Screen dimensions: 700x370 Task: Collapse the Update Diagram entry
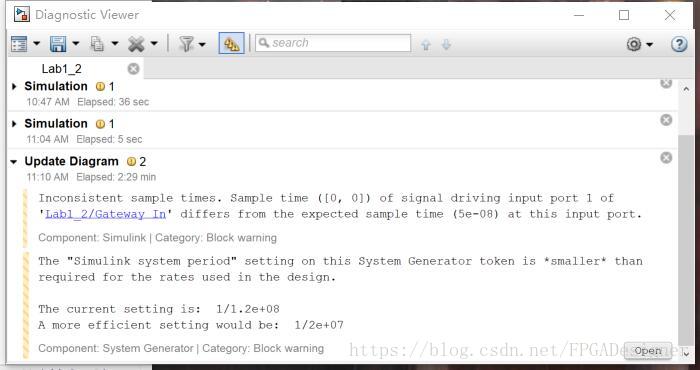[14, 162]
